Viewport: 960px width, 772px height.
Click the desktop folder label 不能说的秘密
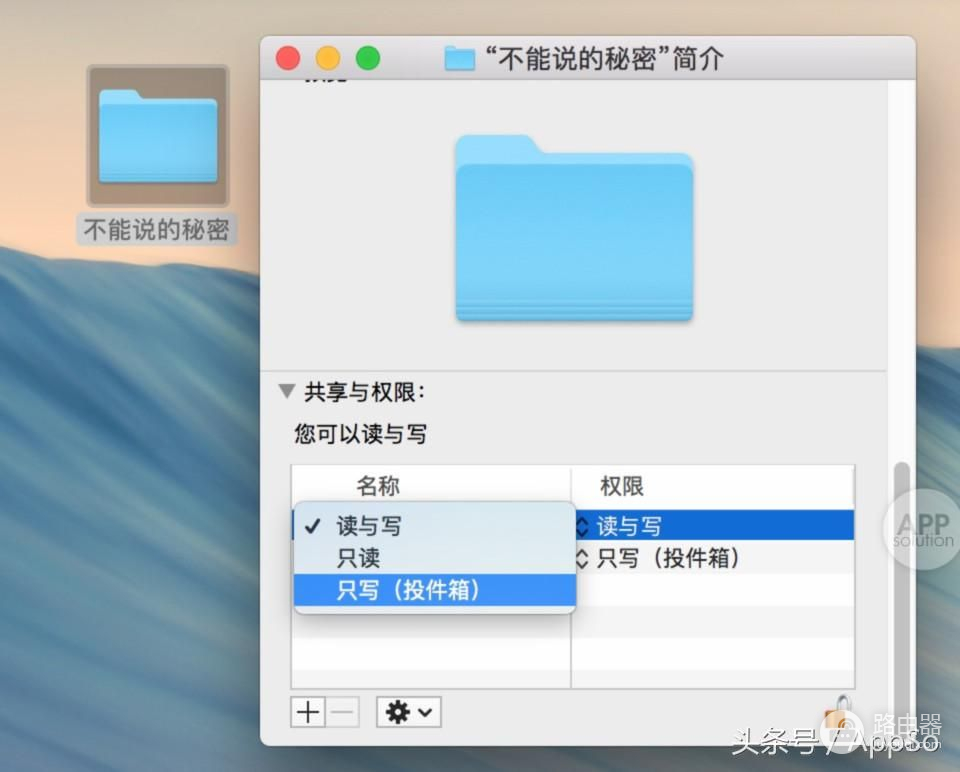point(157,230)
